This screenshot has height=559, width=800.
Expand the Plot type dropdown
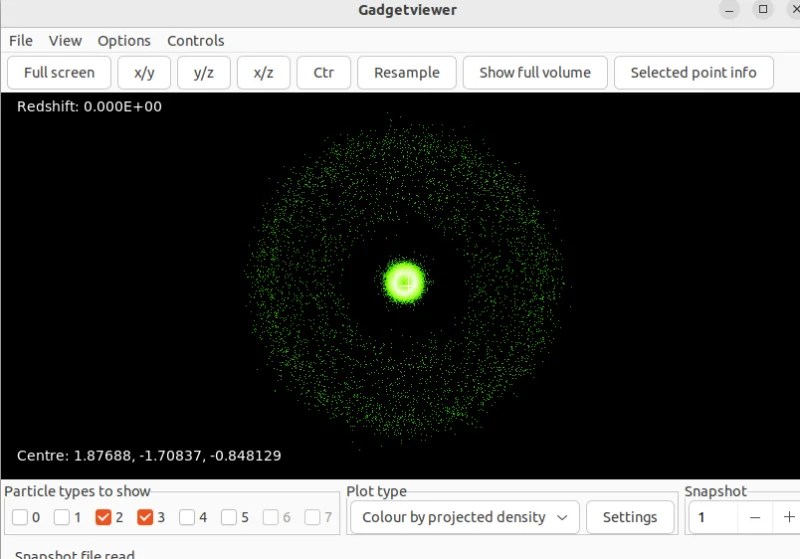[464, 517]
